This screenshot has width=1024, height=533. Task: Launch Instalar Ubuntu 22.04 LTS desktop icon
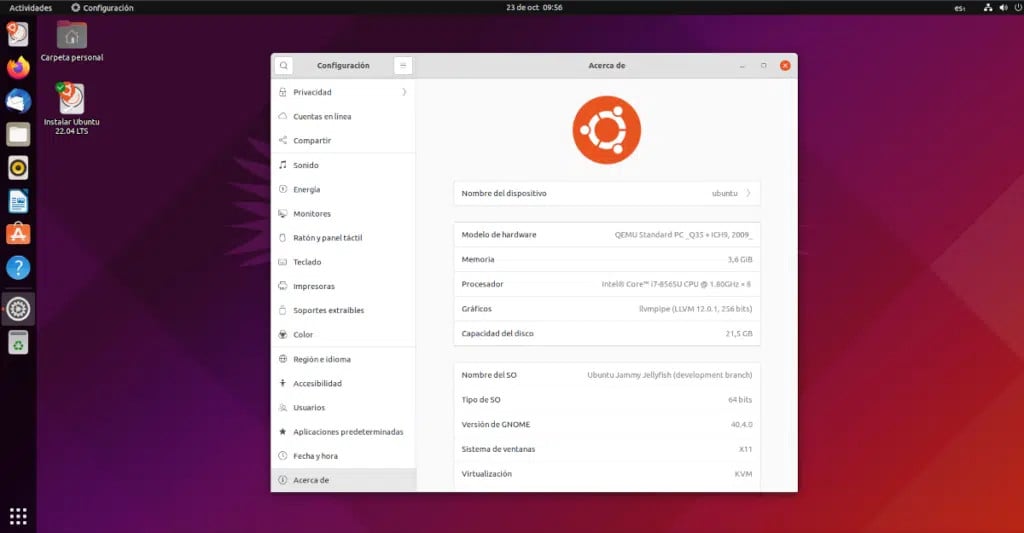(x=71, y=108)
